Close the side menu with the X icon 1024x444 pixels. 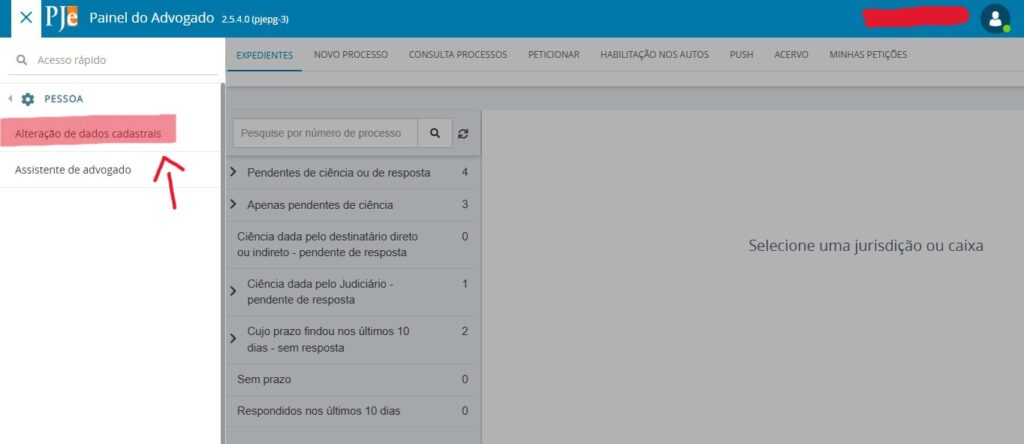pyautogui.click(x=26, y=18)
